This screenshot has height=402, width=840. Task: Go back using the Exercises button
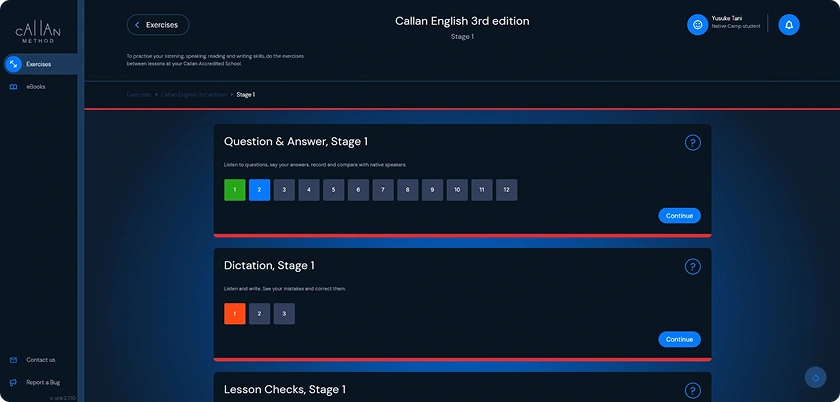tap(158, 25)
